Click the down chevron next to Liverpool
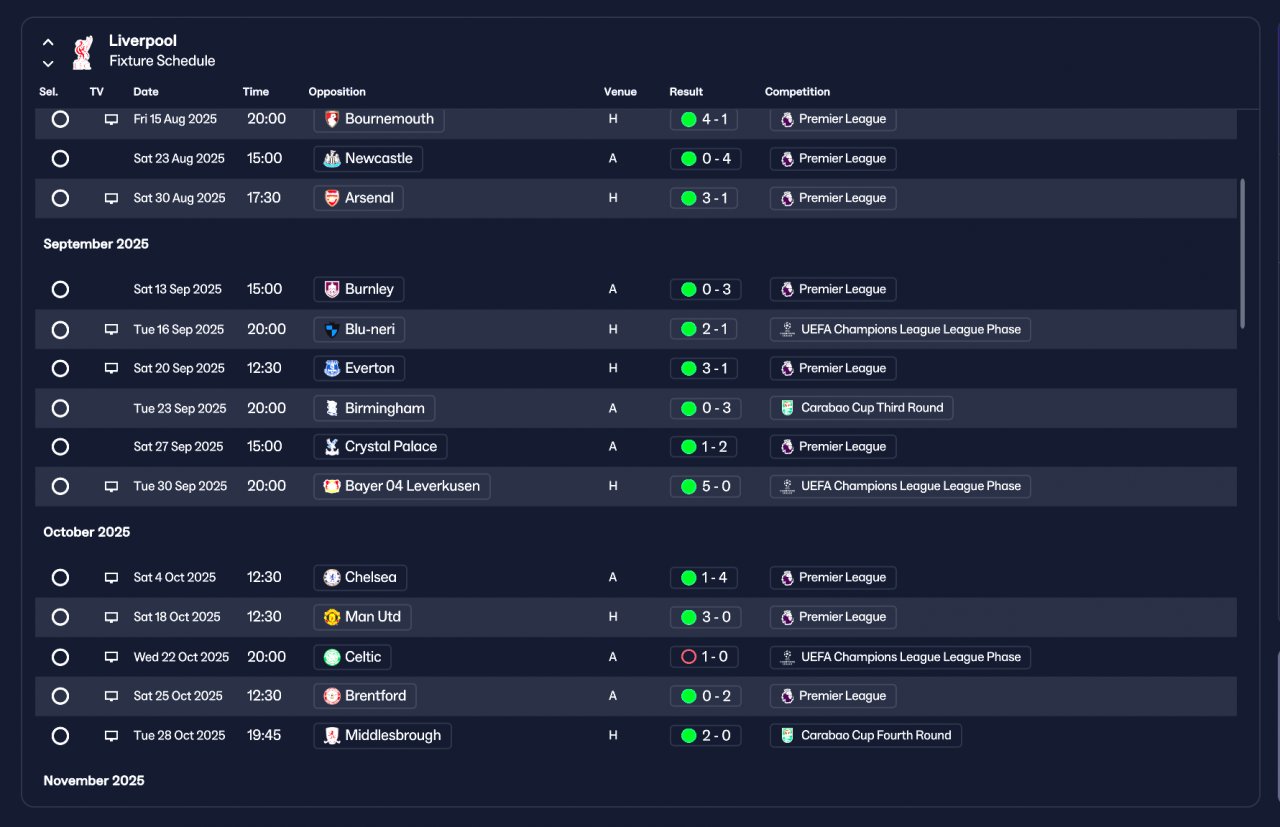The width and height of the screenshot is (1280, 827). pyautogui.click(x=48, y=64)
